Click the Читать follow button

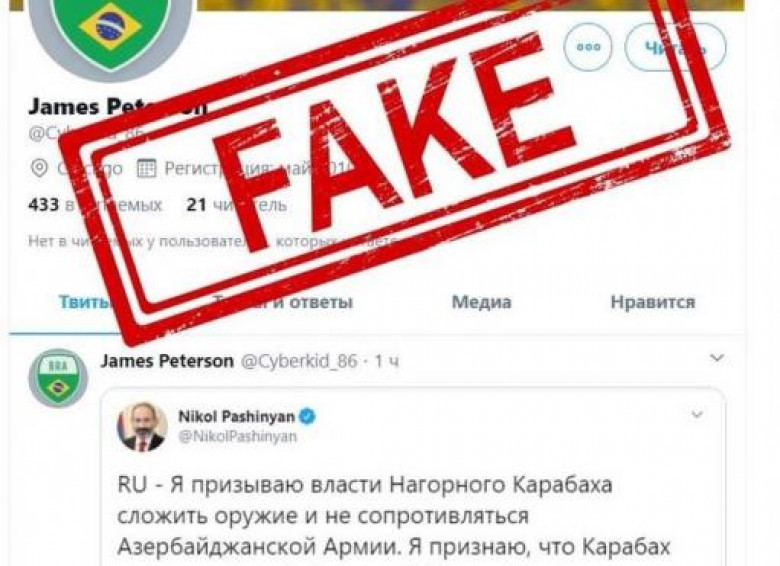click(675, 47)
